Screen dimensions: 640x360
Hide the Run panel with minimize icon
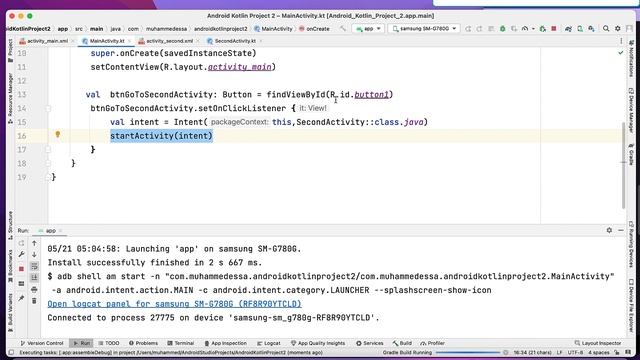[621, 230]
